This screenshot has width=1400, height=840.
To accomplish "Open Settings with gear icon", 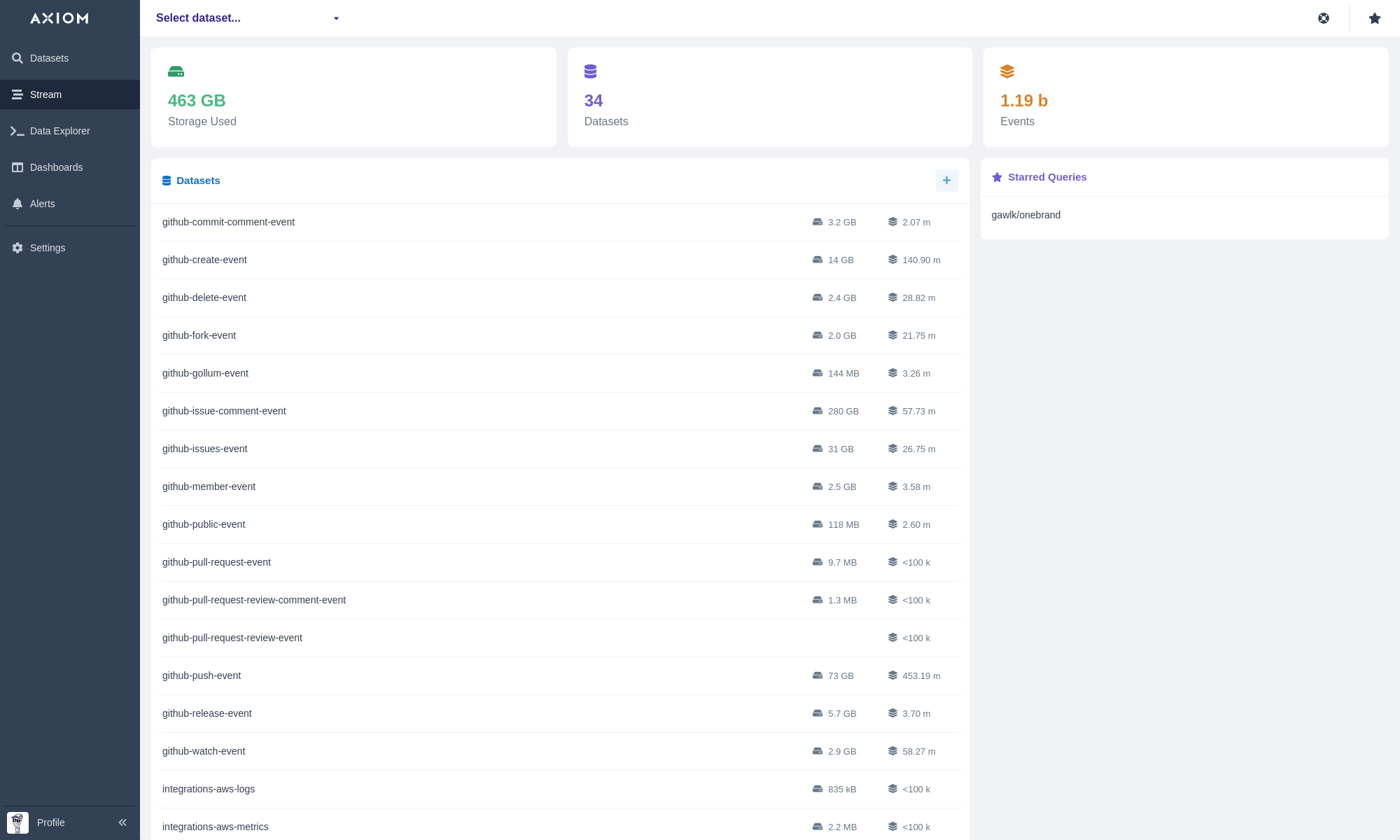I will coord(47,248).
